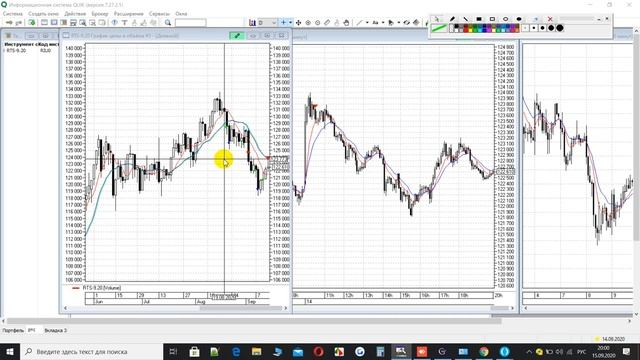Click the eraser toolbar icon
The image size is (640, 360).
pyautogui.click(x=407, y=22)
